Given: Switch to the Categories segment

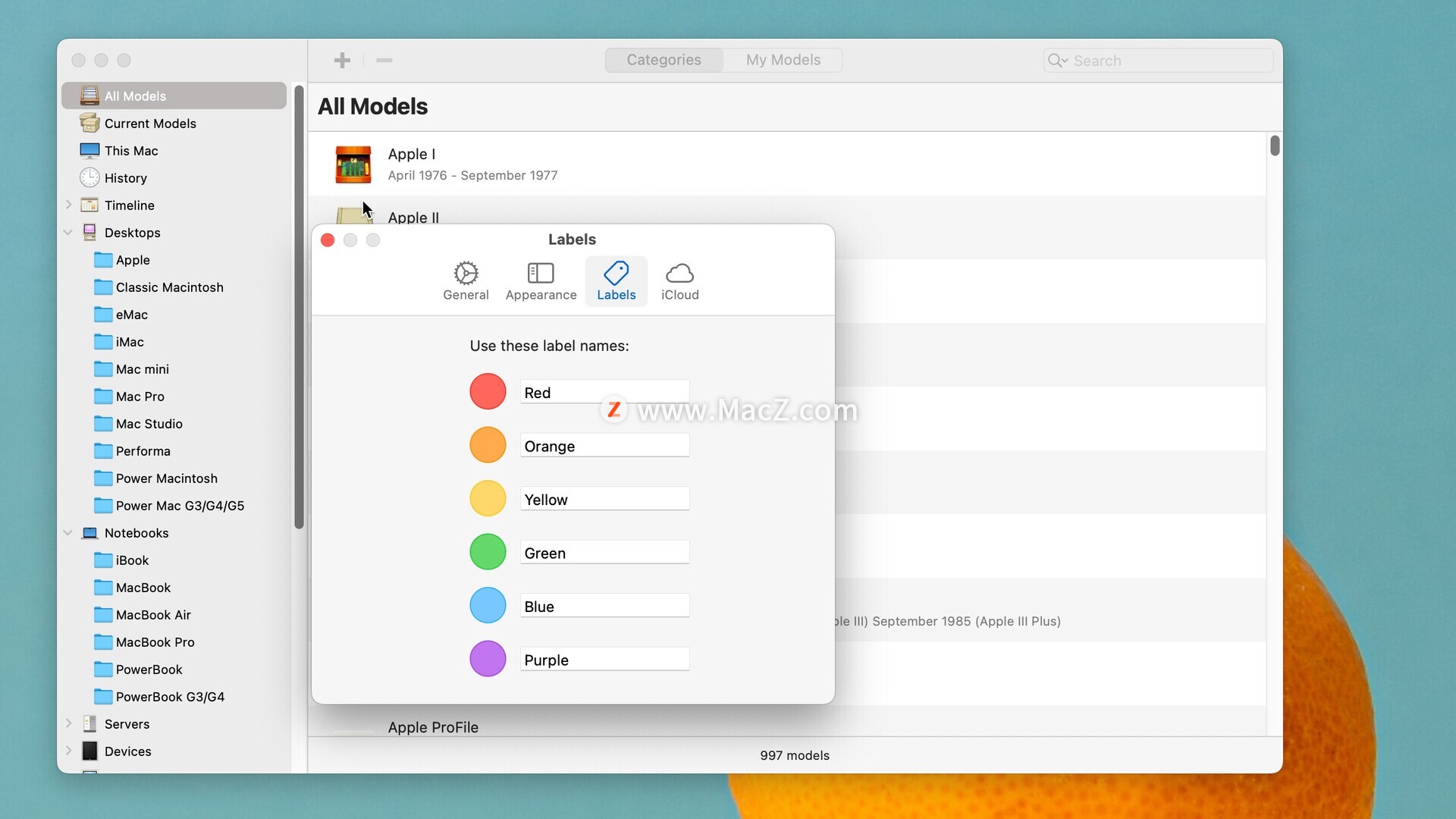Looking at the screenshot, I should tap(664, 60).
